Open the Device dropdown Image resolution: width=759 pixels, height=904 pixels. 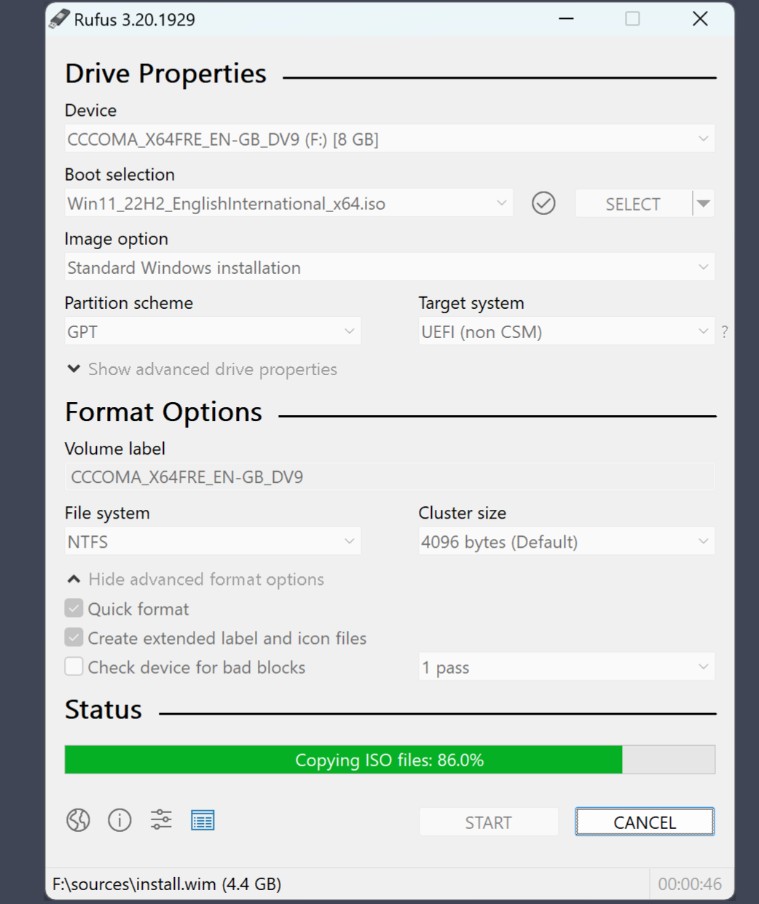[389, 139]
